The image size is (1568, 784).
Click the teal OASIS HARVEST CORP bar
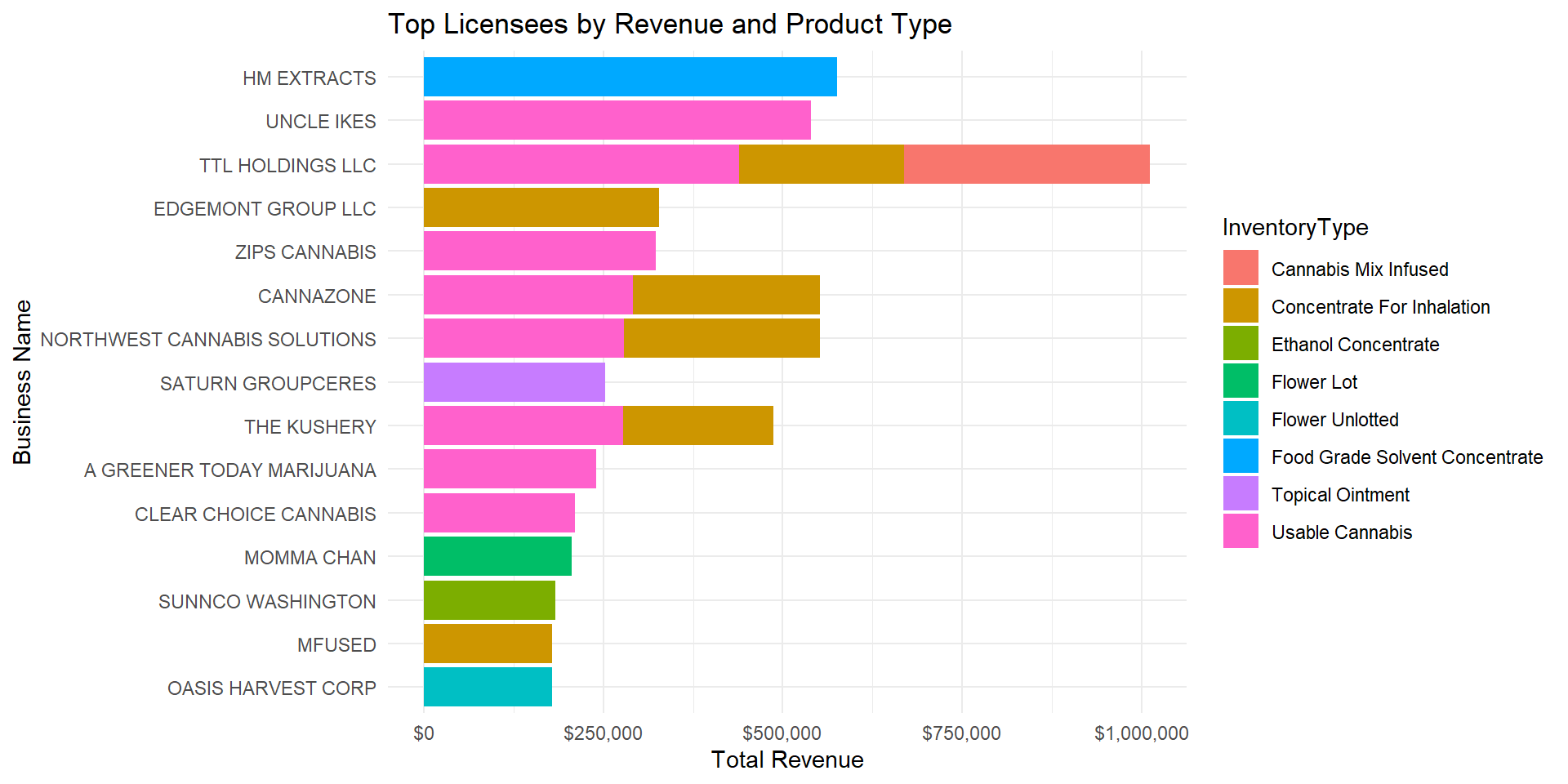(x=488, y=687)
